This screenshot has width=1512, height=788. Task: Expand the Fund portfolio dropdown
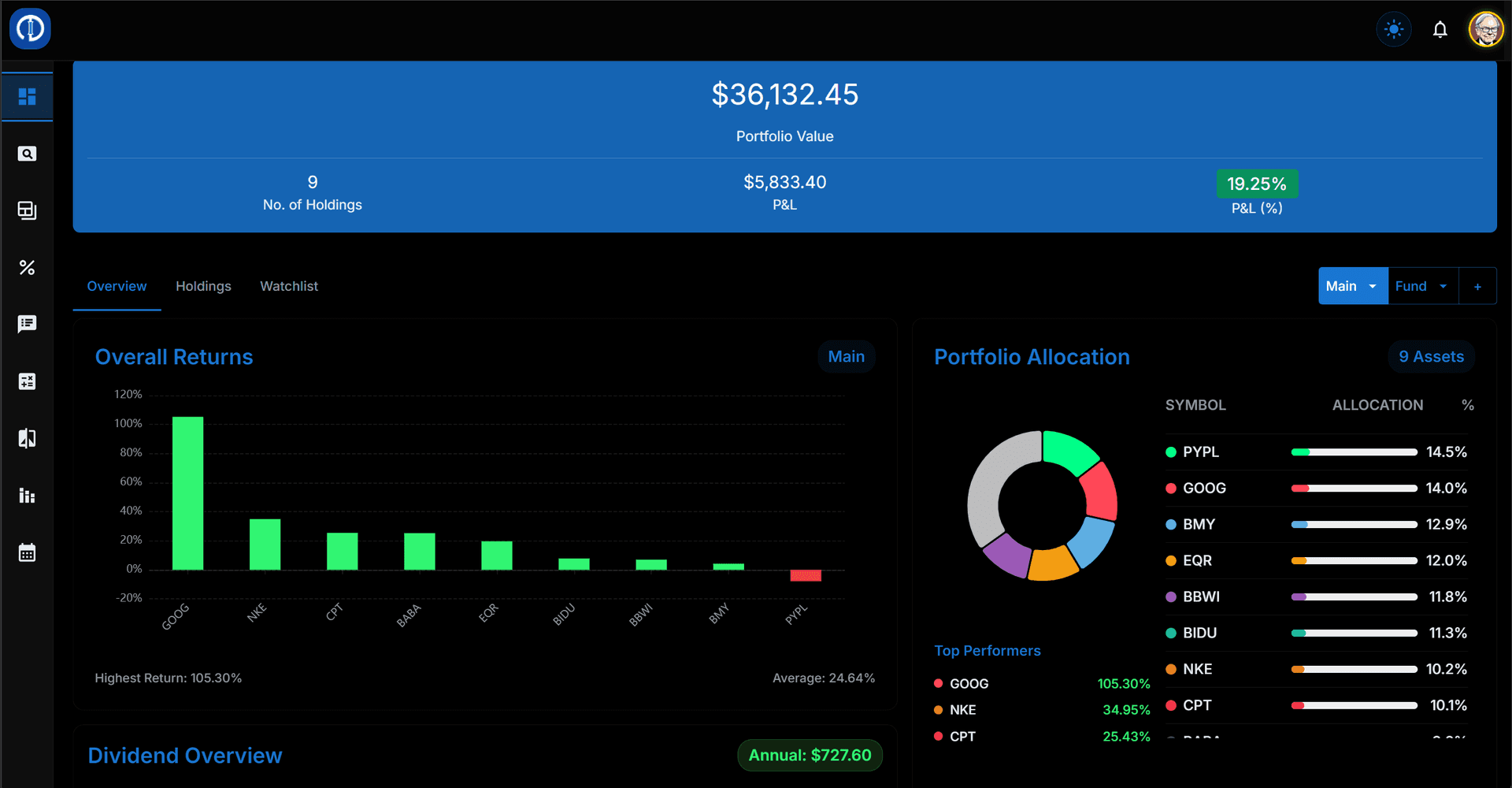click(x=1421, y=285)
